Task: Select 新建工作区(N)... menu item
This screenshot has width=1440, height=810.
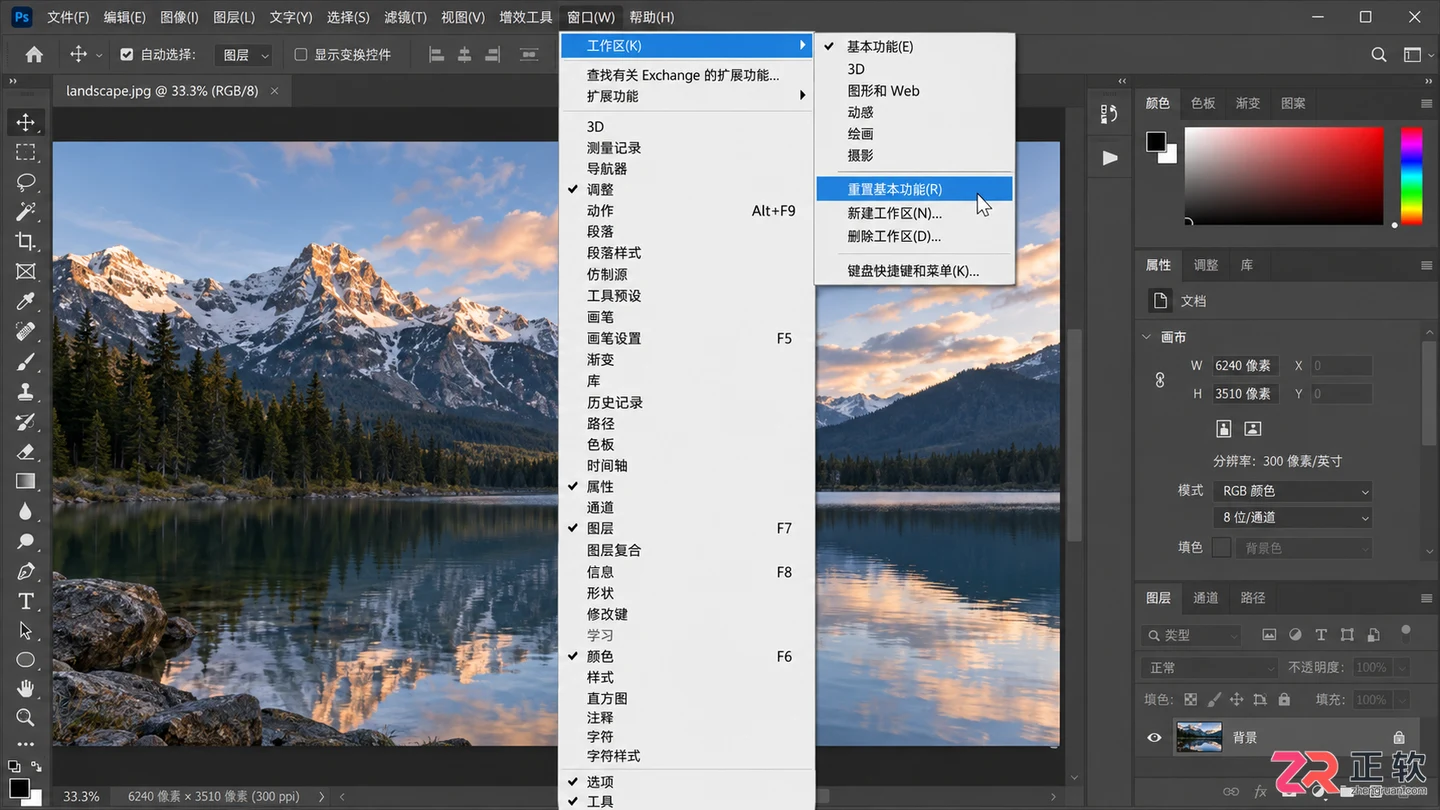Action: [x=914, y=213]
